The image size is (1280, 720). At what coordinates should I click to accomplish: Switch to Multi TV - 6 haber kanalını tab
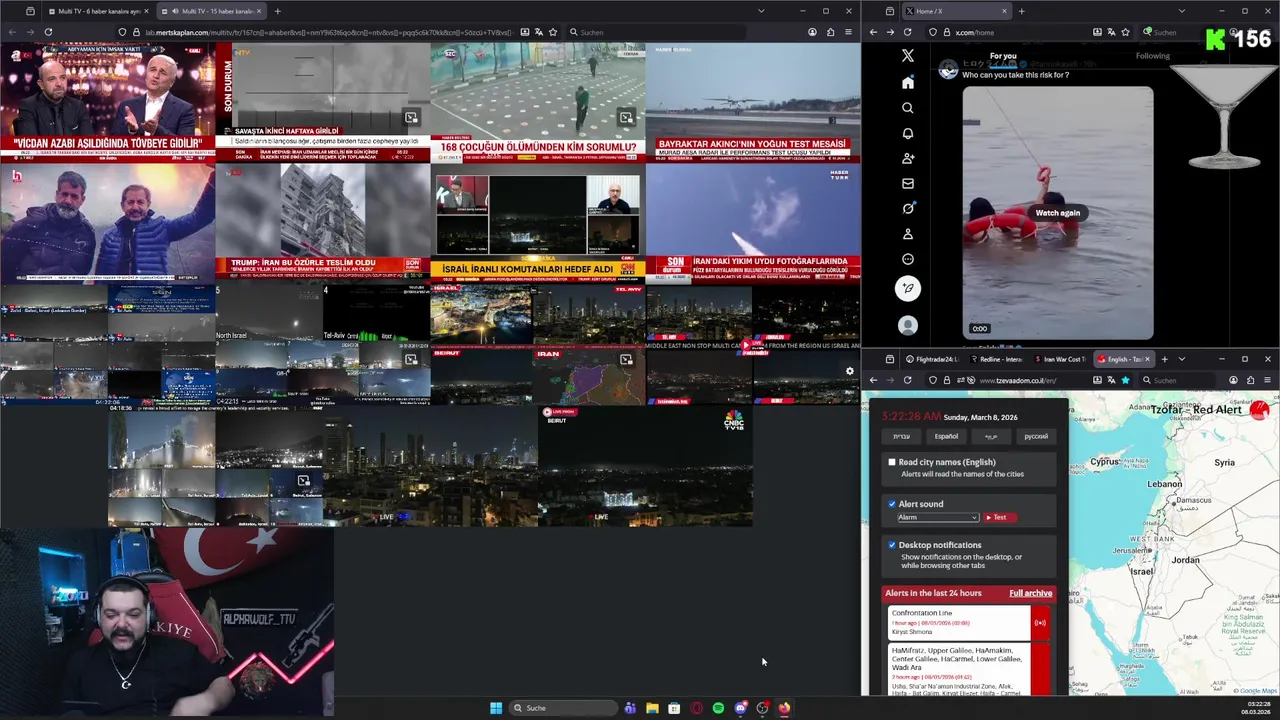98,11
